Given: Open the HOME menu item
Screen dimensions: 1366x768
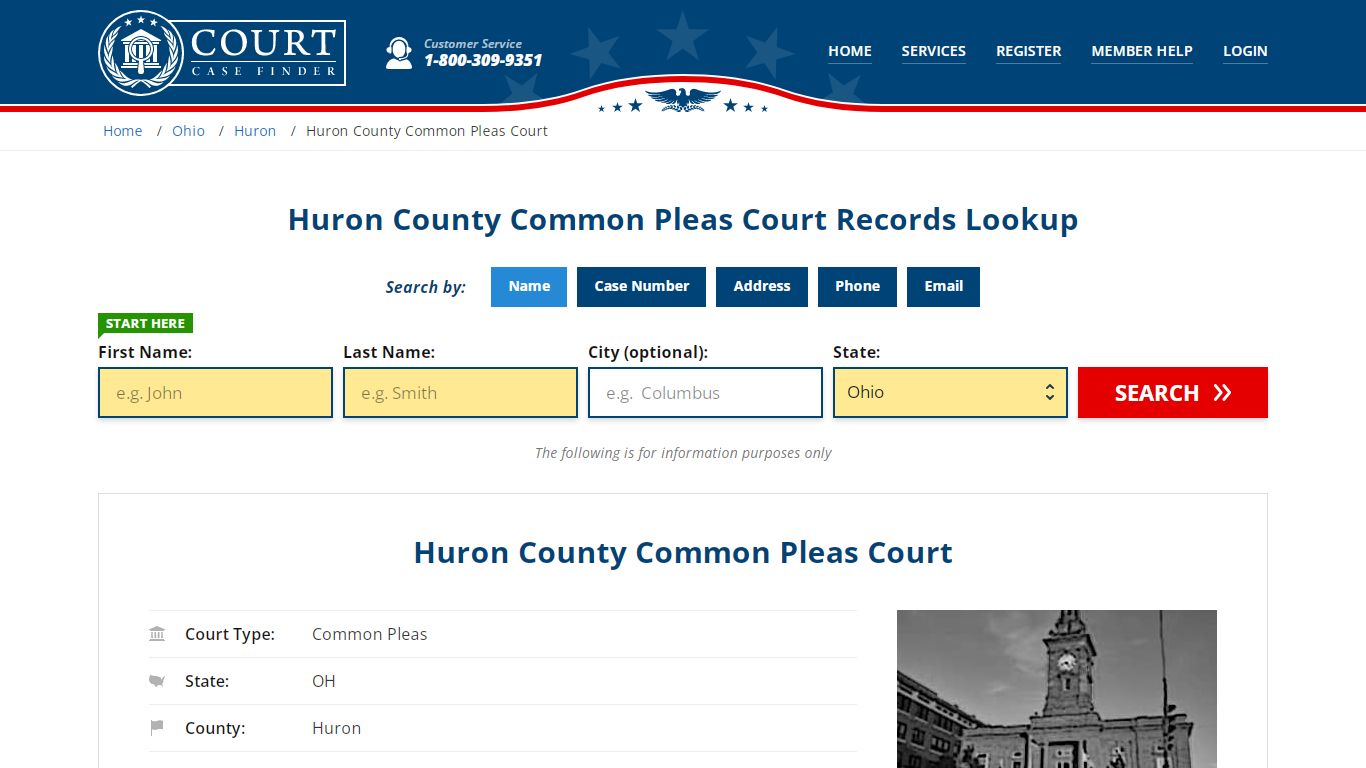Looking at the screenshot, I should 850,51.
